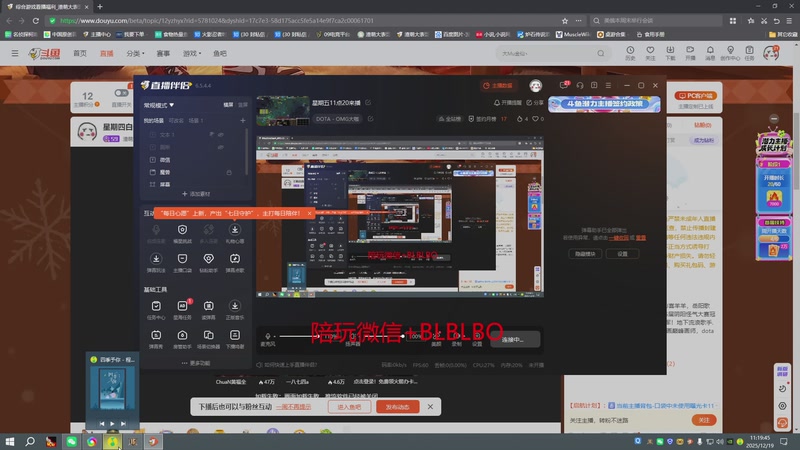
Task: Toggle visibility eye of second source row
Action: (x=221, y=147)
